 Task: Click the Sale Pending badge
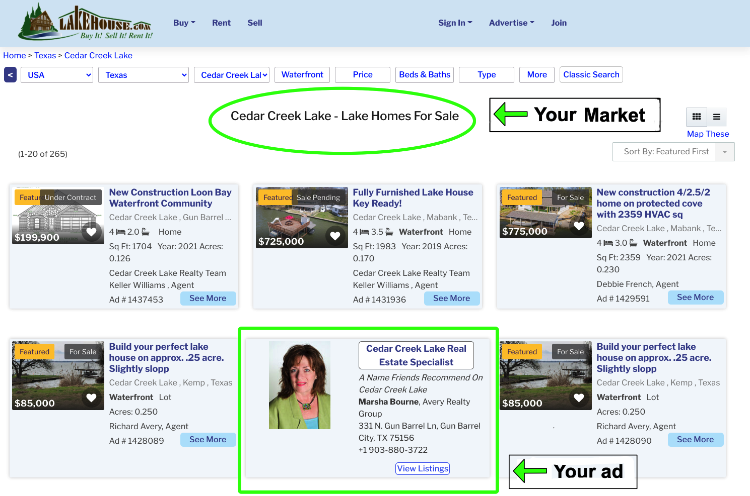click(x=318, y=197)
